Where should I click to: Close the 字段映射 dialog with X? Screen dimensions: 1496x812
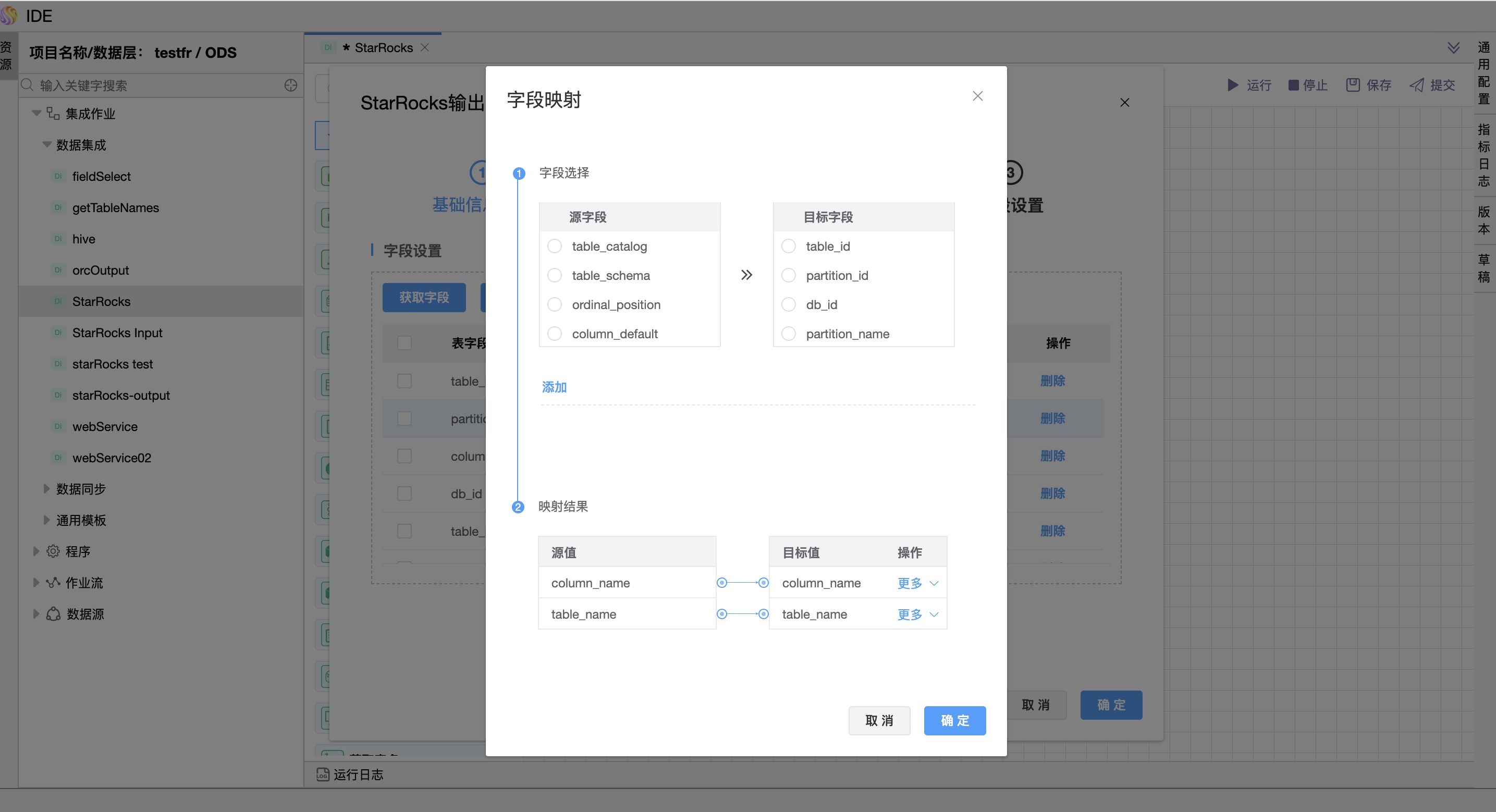tap(977, 96)
